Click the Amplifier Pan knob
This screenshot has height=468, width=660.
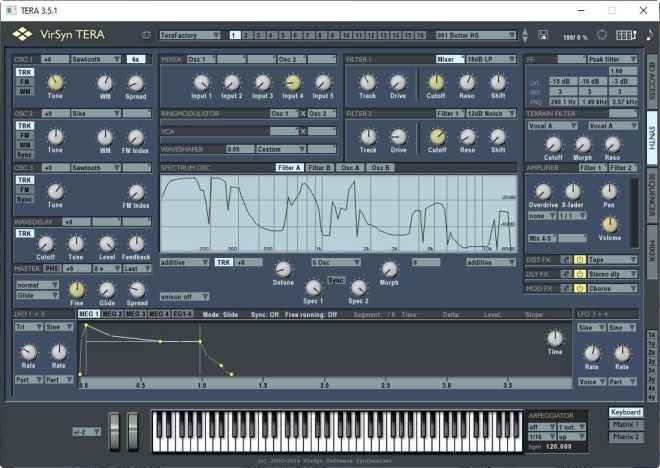[x=609, y=191]
